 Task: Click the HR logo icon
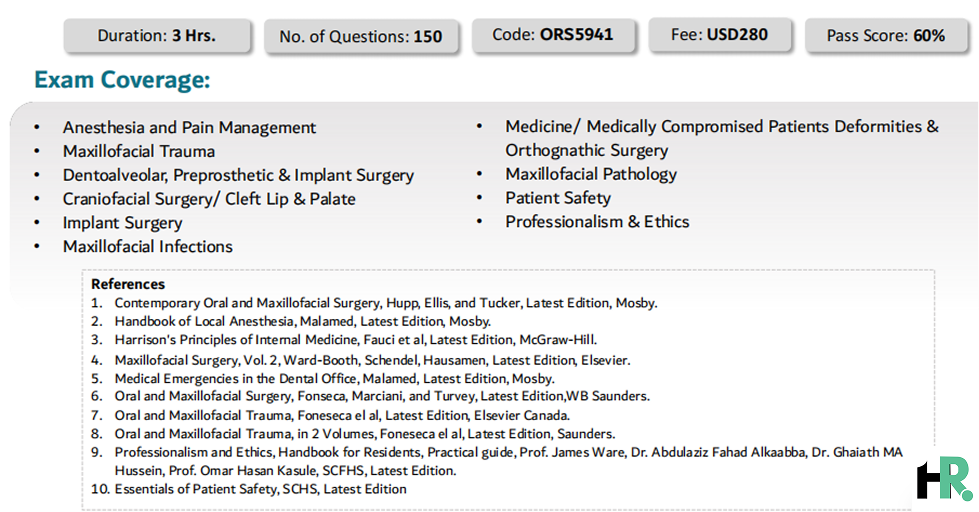(x=945, y=479)
